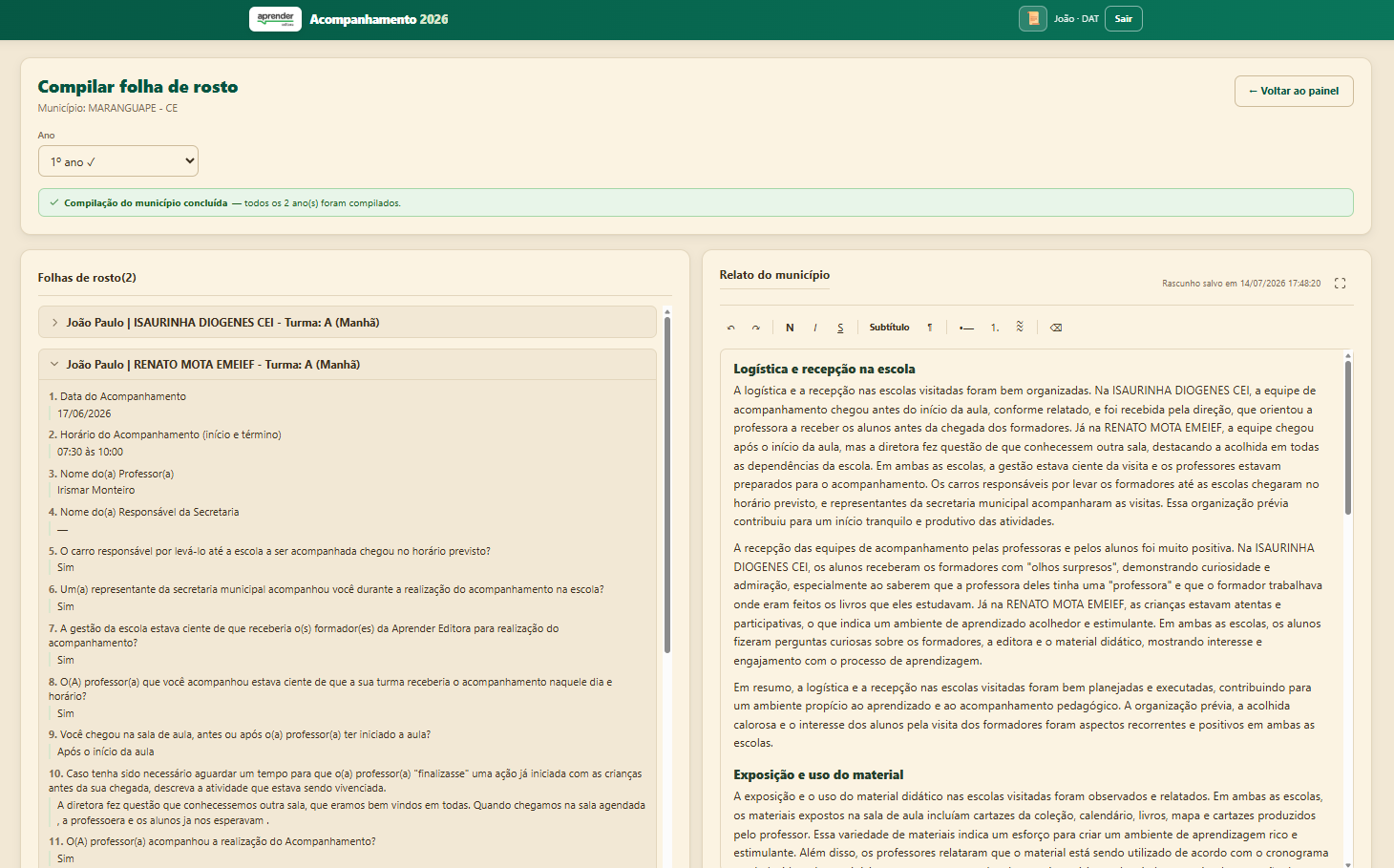This screenshot has height=868, width=1394.
Task: Click 'Município: MARANGUAPE - CE' text
Action: (108, 108)
